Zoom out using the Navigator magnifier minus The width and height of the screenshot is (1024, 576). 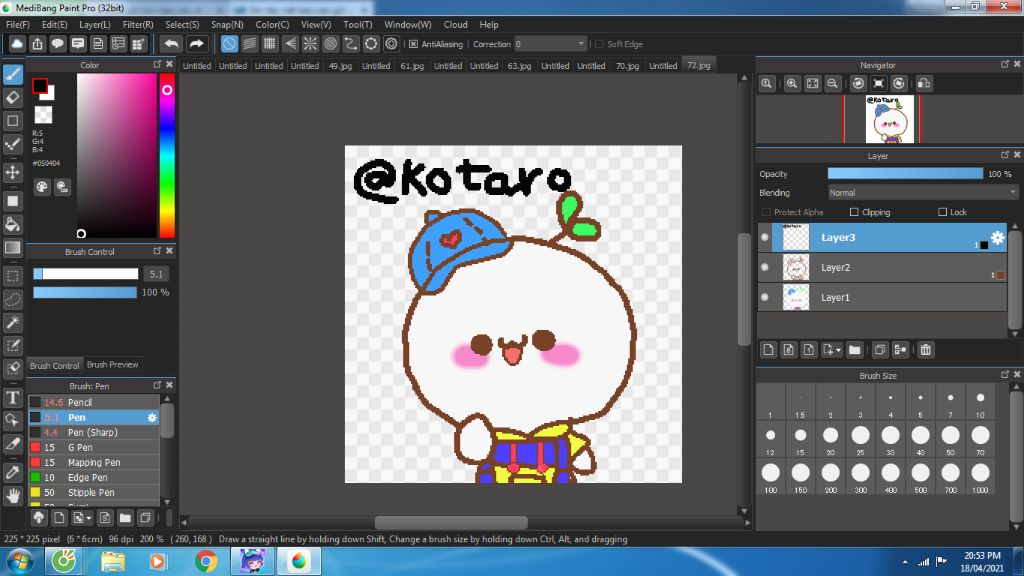tap(832, 84)
